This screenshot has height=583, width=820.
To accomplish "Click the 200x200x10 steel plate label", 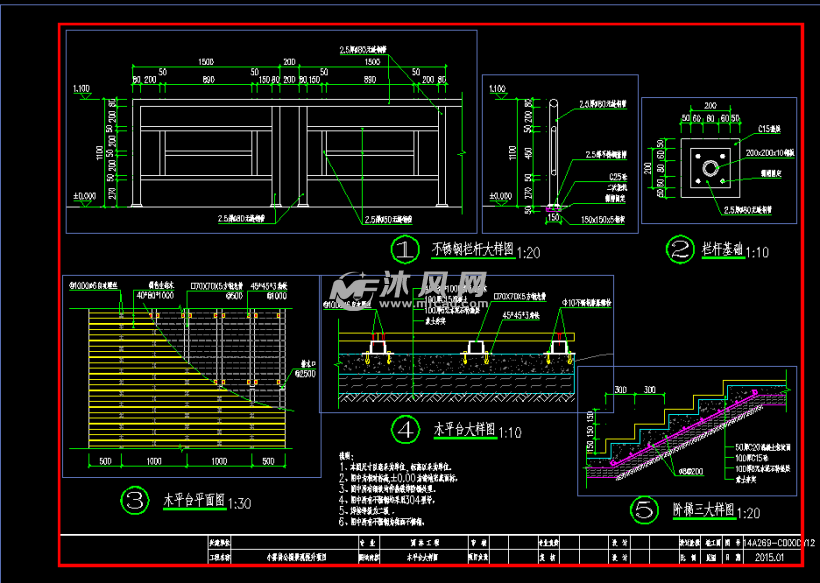I will point(770,153).
